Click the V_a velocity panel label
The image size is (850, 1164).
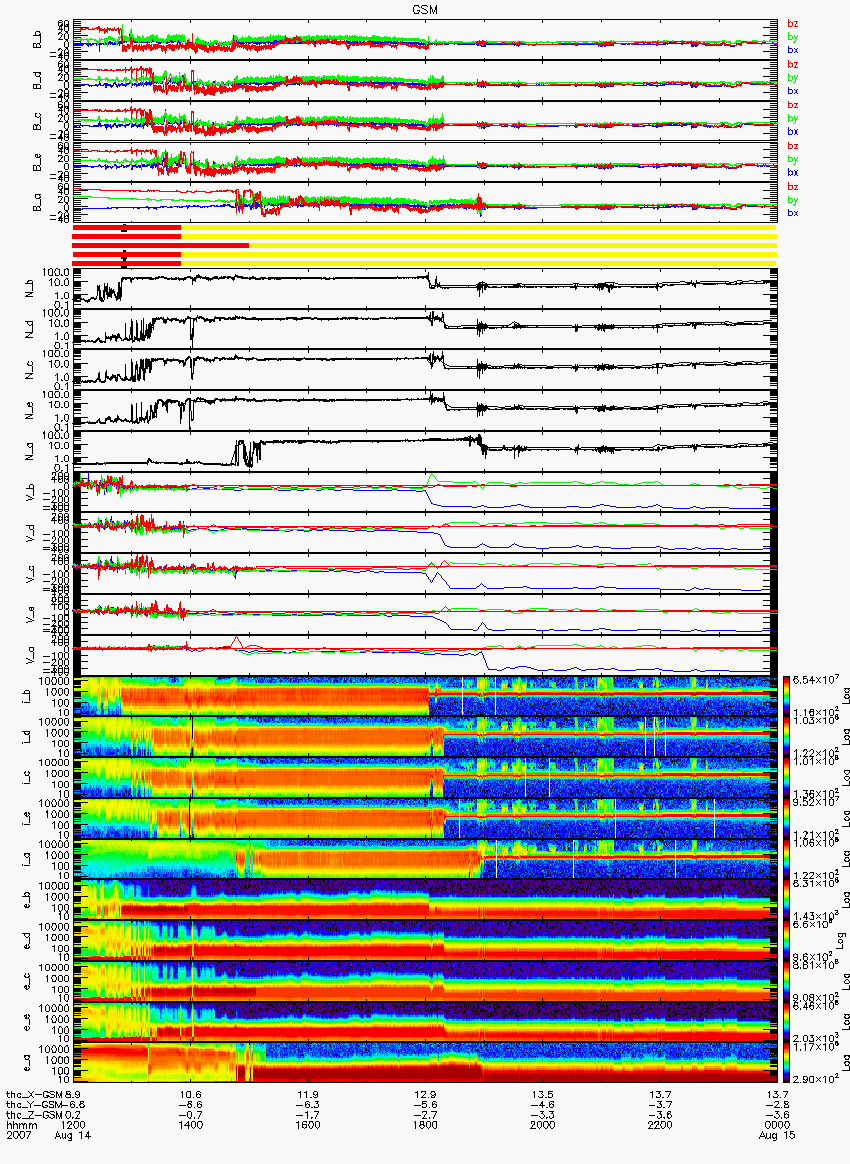tap(30, 655)
